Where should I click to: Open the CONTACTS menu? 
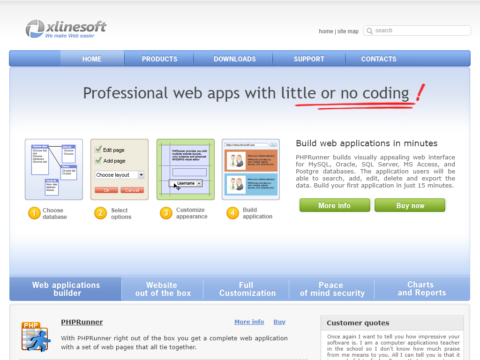[379, 59]
